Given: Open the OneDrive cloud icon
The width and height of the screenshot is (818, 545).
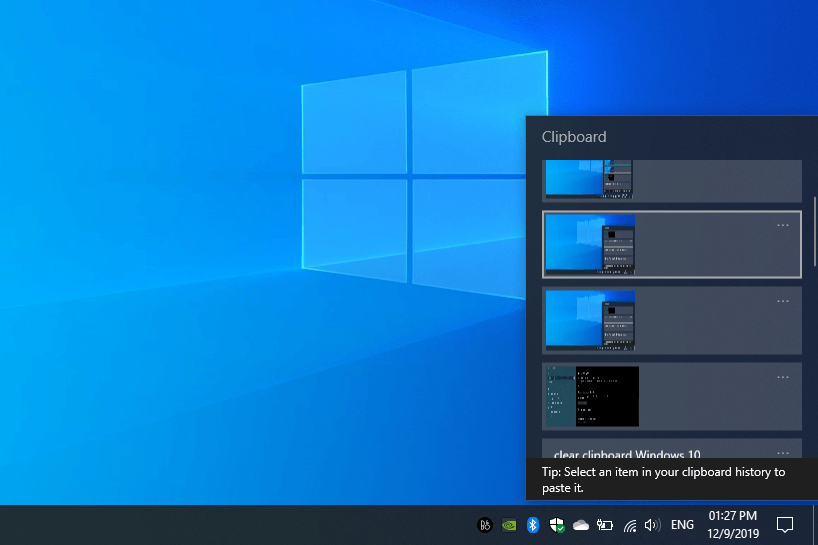Looking at the screenshot, I should tap(581, 525).
